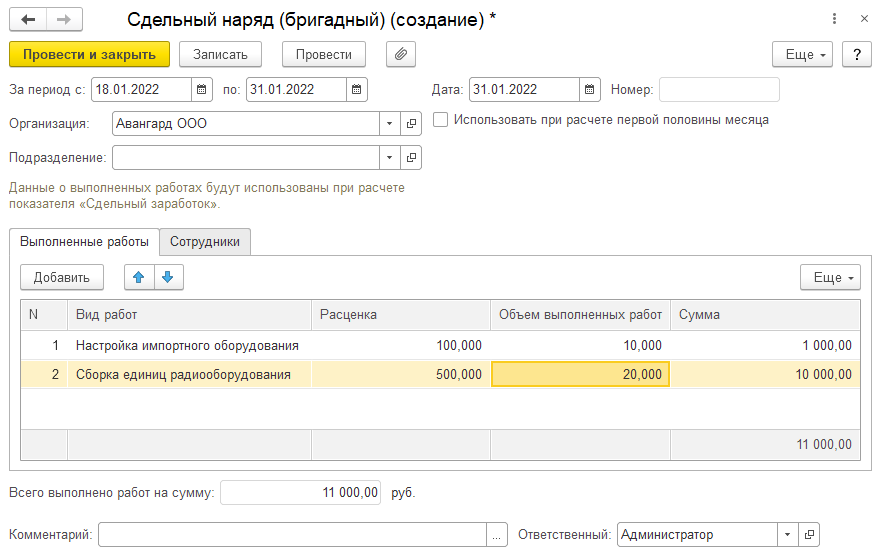Screen dimensions: 889x550
Task: Expand the Подразделение dropdown list
Action: (389, 157)
